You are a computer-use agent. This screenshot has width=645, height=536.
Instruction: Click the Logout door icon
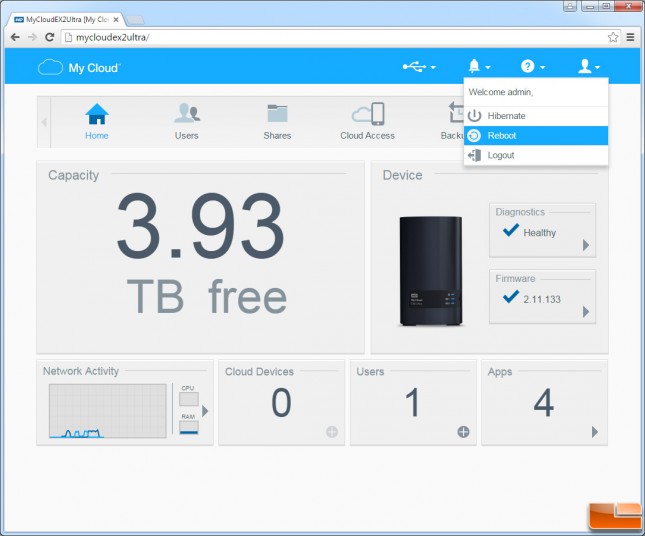474,155
